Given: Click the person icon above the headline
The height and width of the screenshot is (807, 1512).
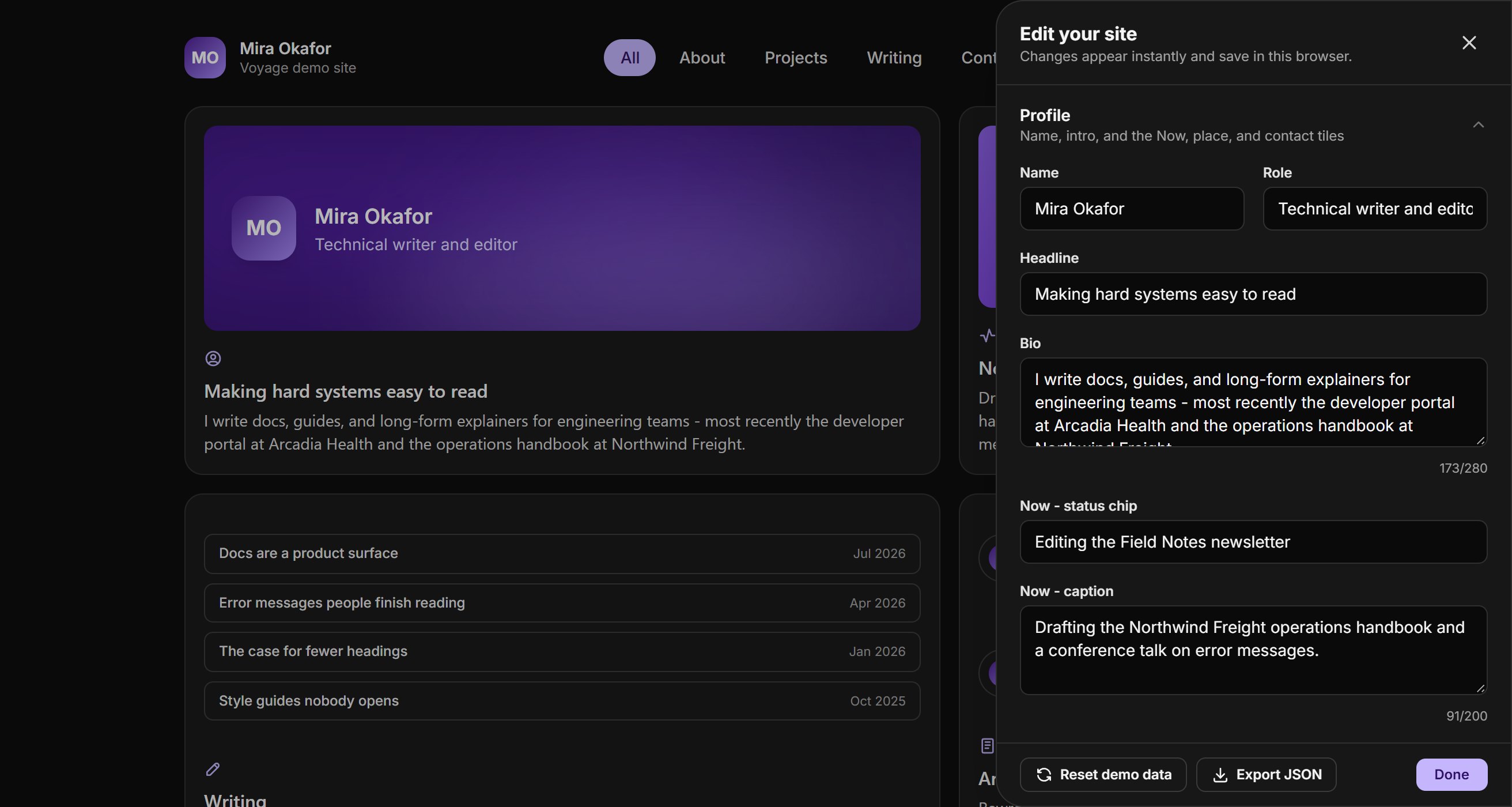Looking at the screenshot, I should point(213,359).
